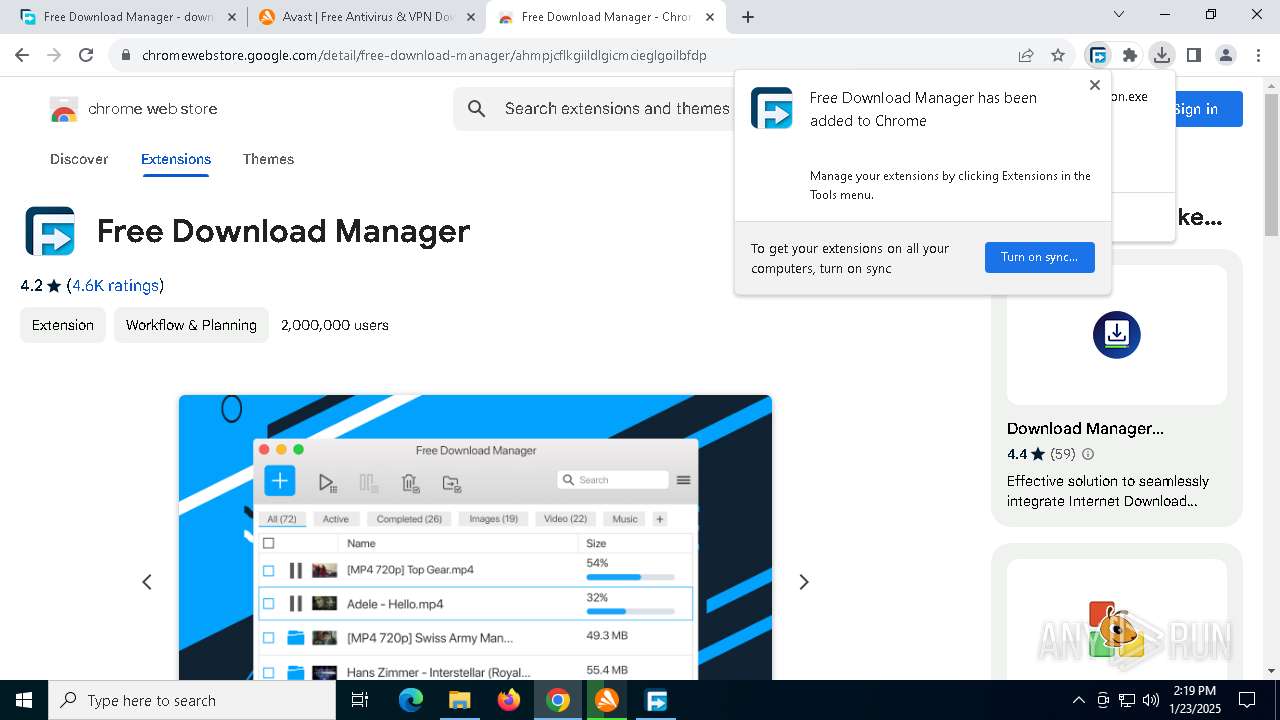Show hidden system tray icons
This screenshot has height=720, width=1280.
pyautogui.click(x=1078, y=700)
